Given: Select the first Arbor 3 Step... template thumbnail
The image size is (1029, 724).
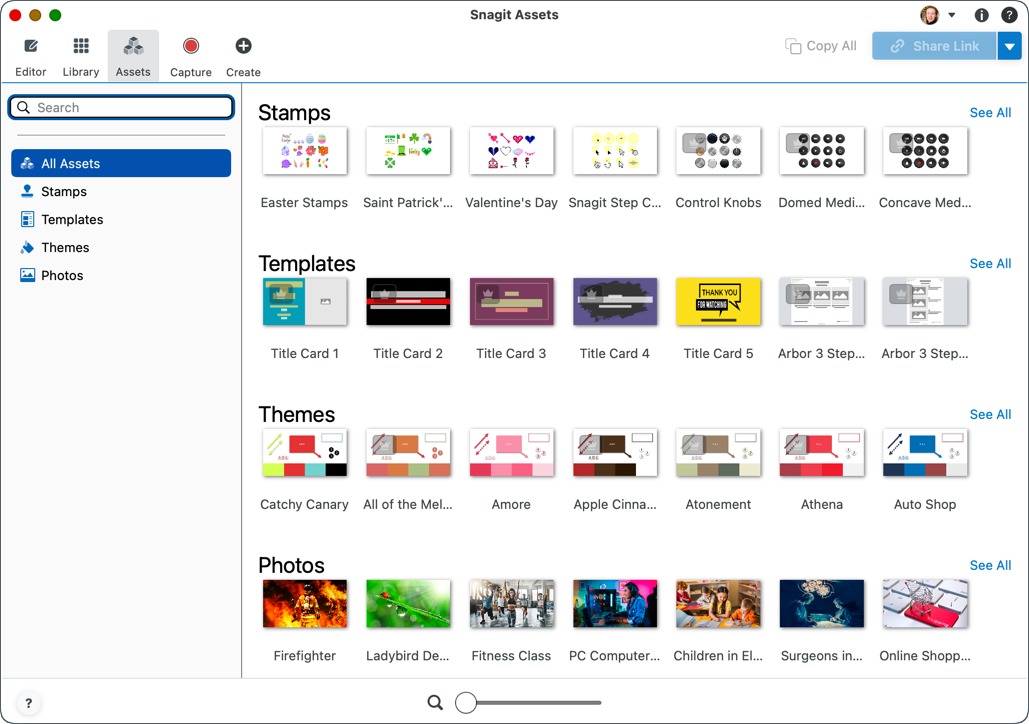Looking at the screenshot, I should point(822,302).
